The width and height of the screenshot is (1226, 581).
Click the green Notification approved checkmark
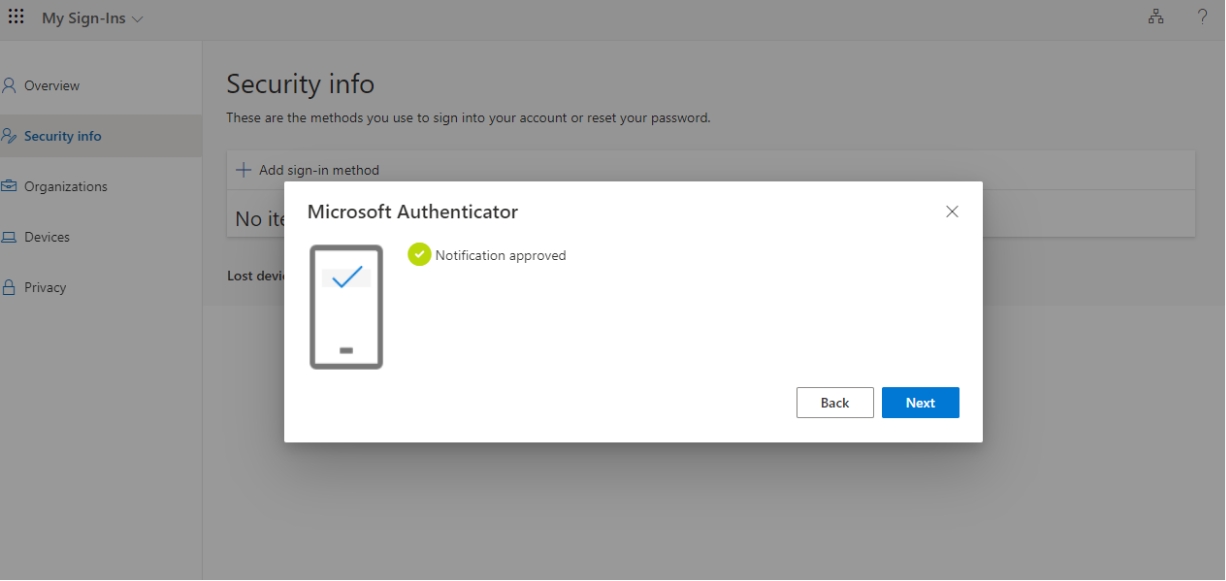point(419,254)
